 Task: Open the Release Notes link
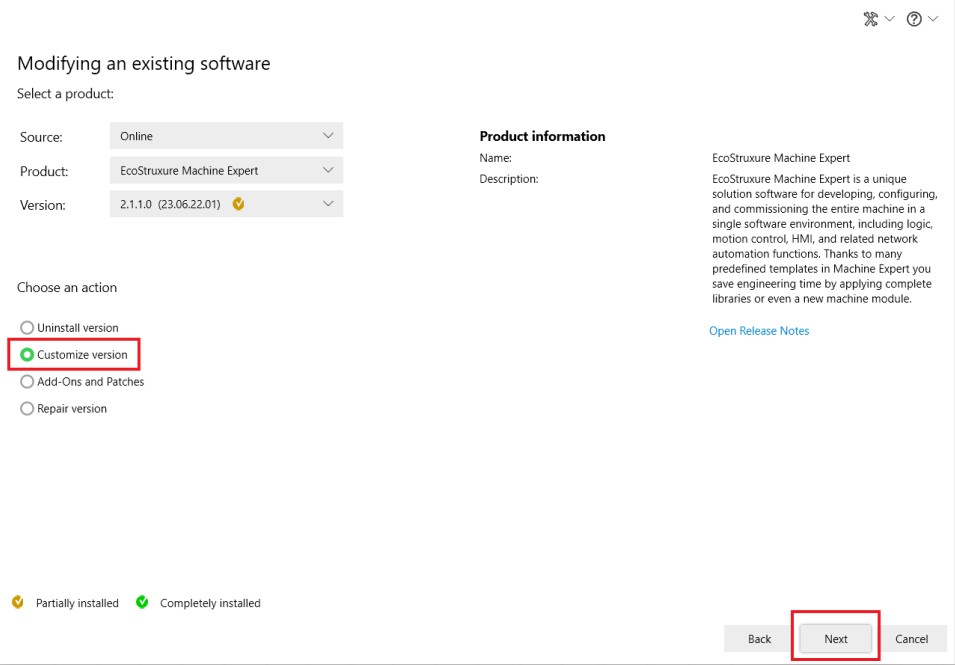[759, 331]
